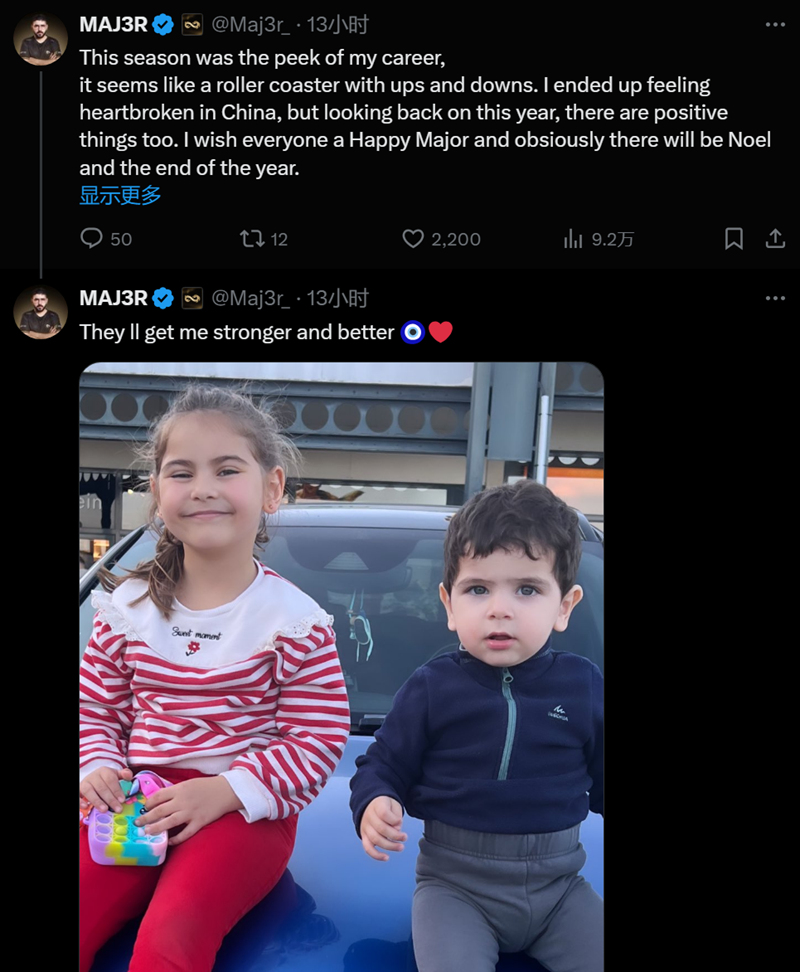Open the 13小时 timestamp on the second tweet
This screenshot has height=972, width=800.
(x=337, y=298)
